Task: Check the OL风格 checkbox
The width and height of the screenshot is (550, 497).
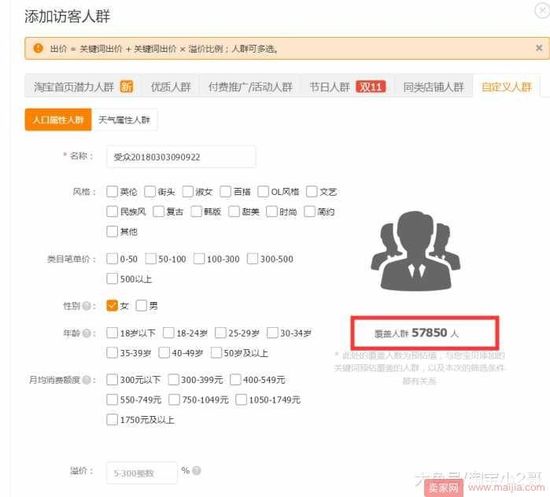Action: click(263, 192)
